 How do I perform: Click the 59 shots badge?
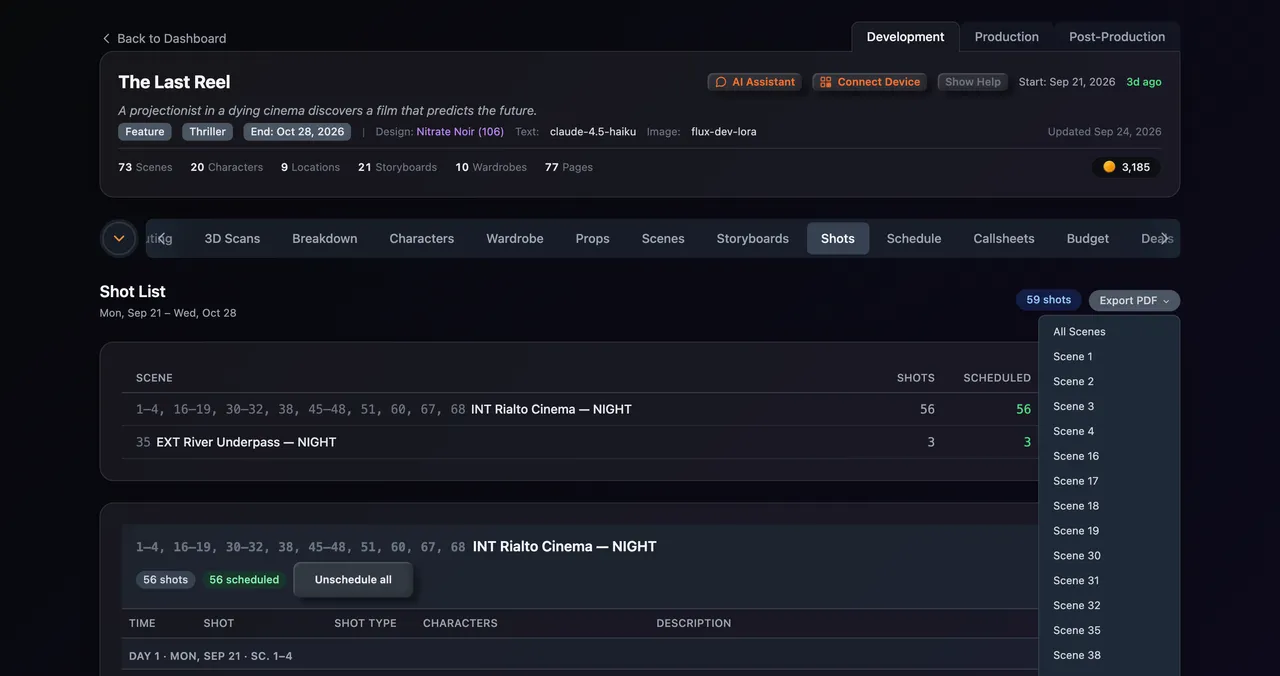[1048, 300]
